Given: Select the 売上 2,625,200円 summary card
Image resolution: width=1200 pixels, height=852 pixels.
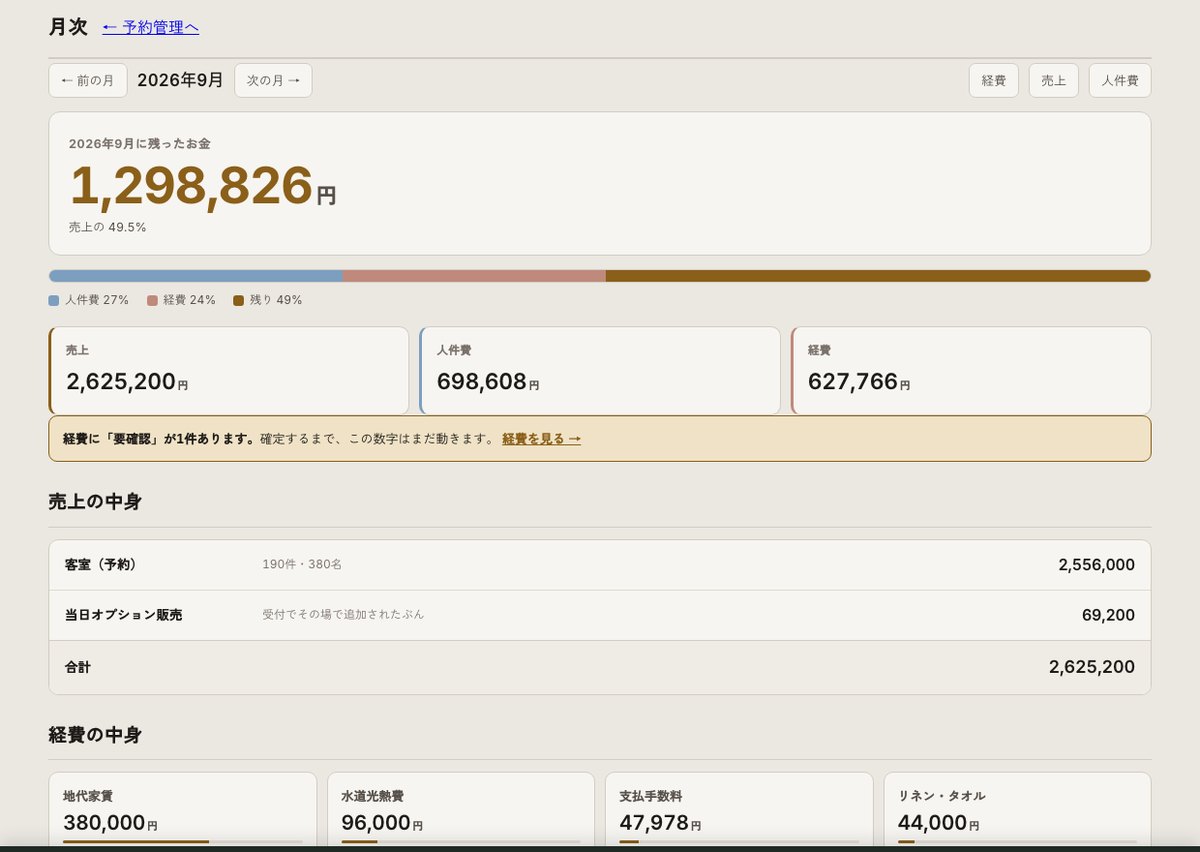Looking at the screenshot, I should tap(229, 370).
